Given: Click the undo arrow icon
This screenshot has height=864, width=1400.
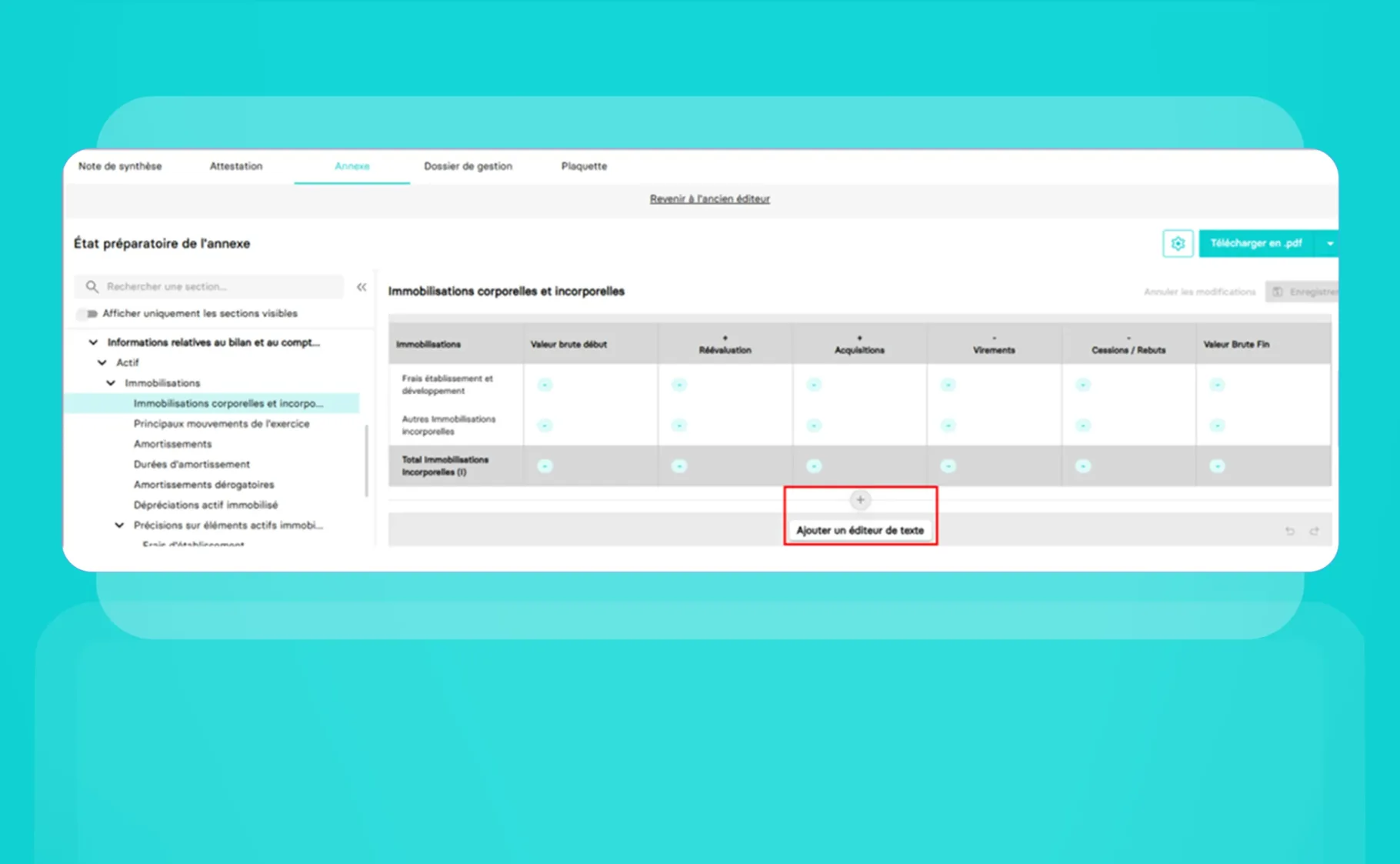Looking at the screenshot, I should pyautogui.click(x=1290, y=531).
